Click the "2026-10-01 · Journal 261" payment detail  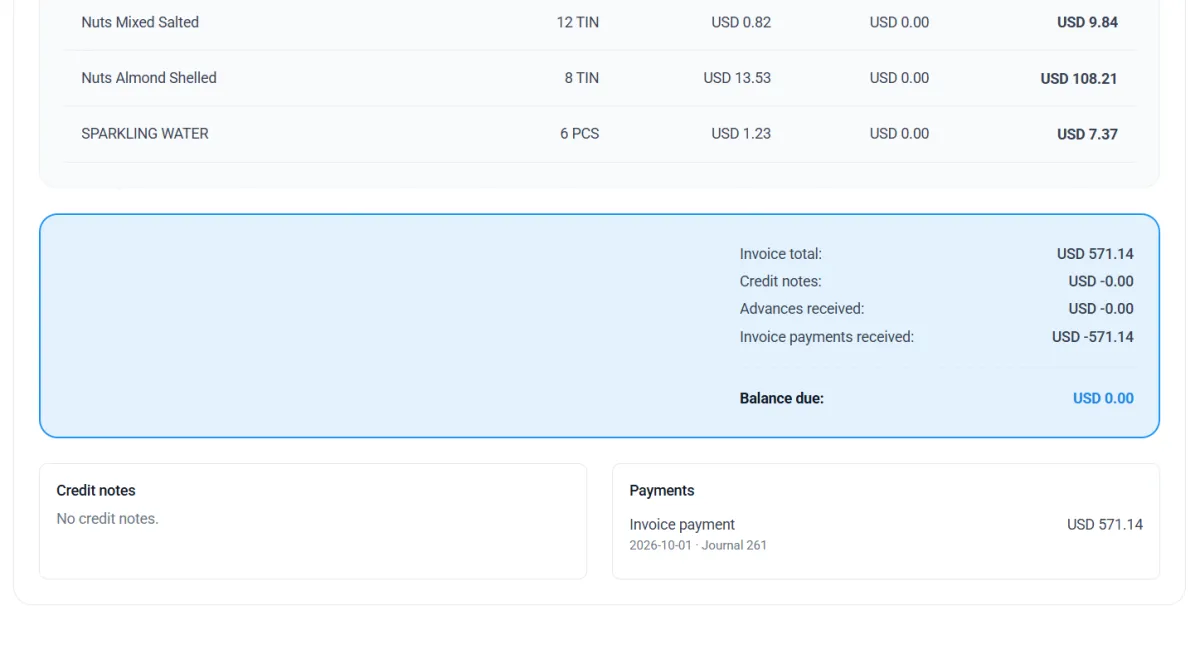tap(698, 546)
